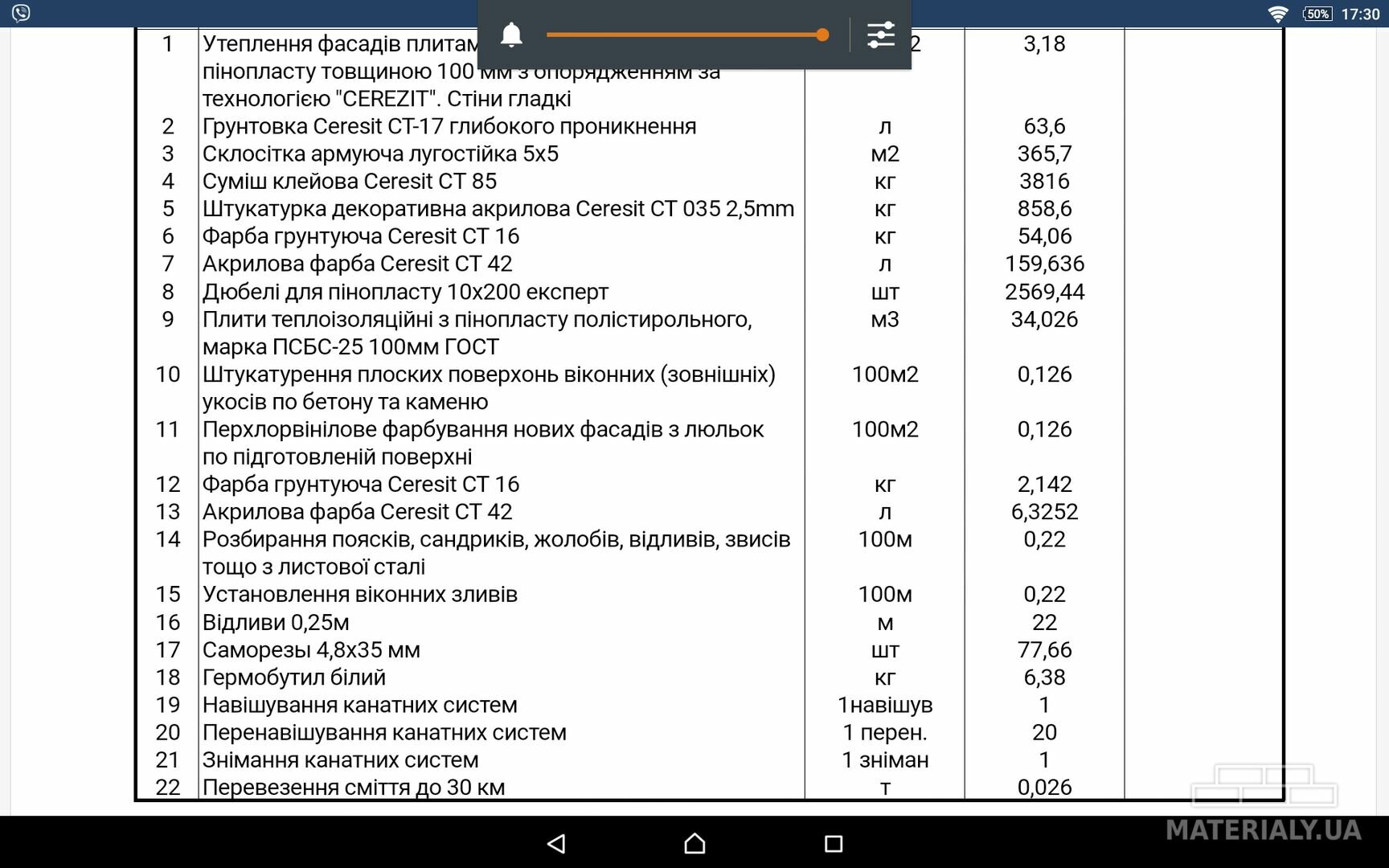Viewport: 1389px width, 868px height.
Task: Tap quantity value 365,7
Action: pyautogui.click(x=1044, y=154)
